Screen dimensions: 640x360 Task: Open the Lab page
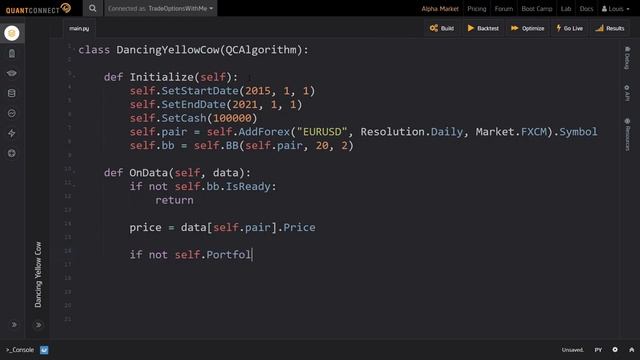(566, 9)
